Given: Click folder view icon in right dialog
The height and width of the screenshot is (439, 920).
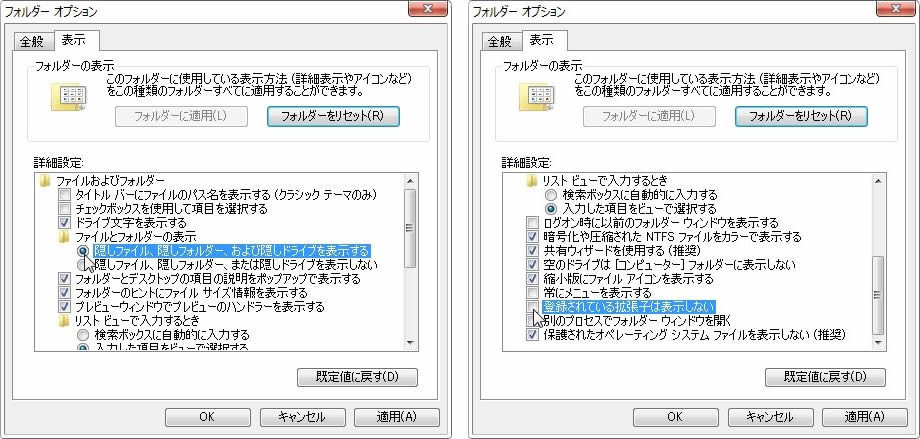Looking at the screenshot, I should pyautogui.click(x=537, y=97).
